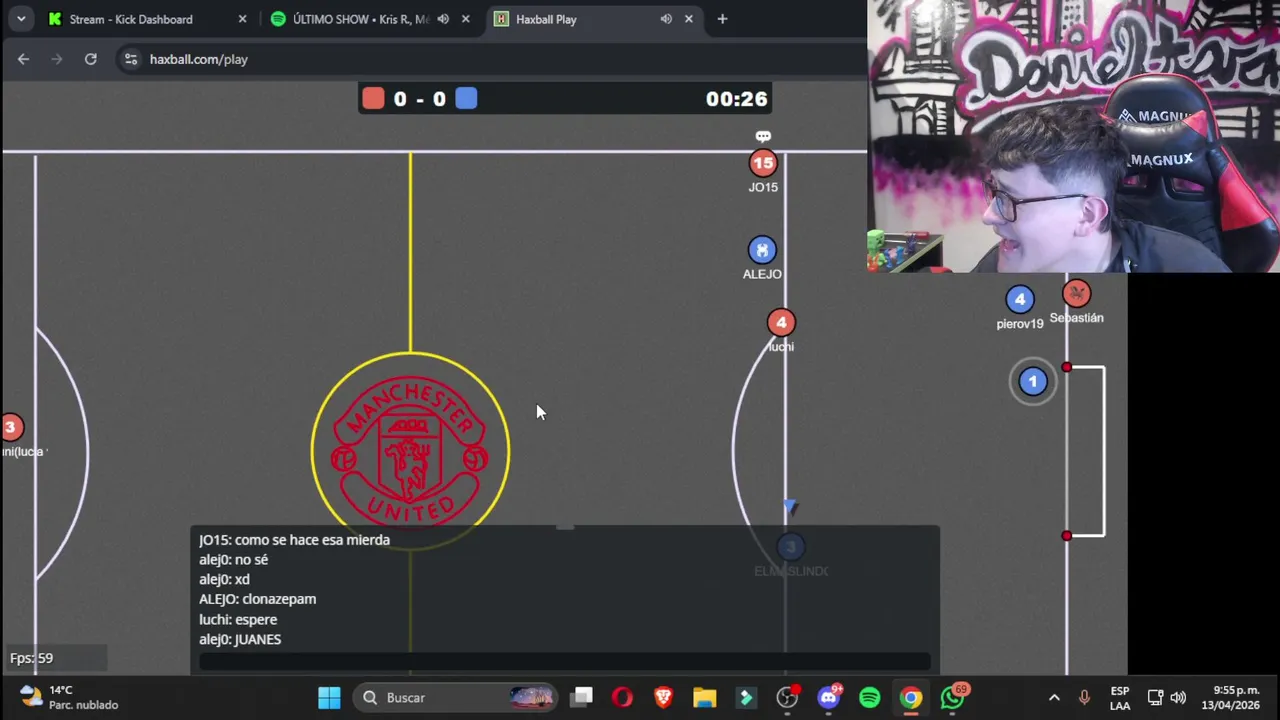Close the Haxball Play tab
1280x720 pixels.
tap(688, 19)
